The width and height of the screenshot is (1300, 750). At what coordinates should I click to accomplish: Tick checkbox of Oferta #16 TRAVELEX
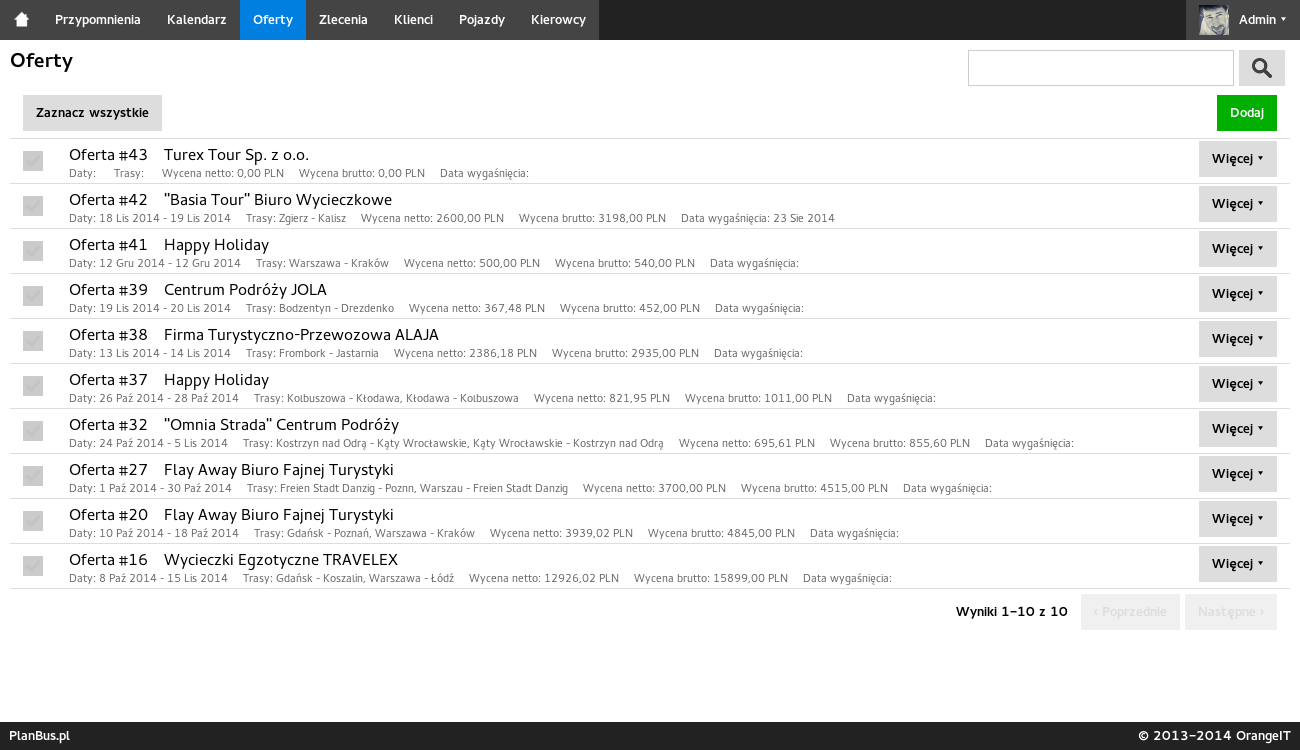pyautogui.click(x=33, y=566)
